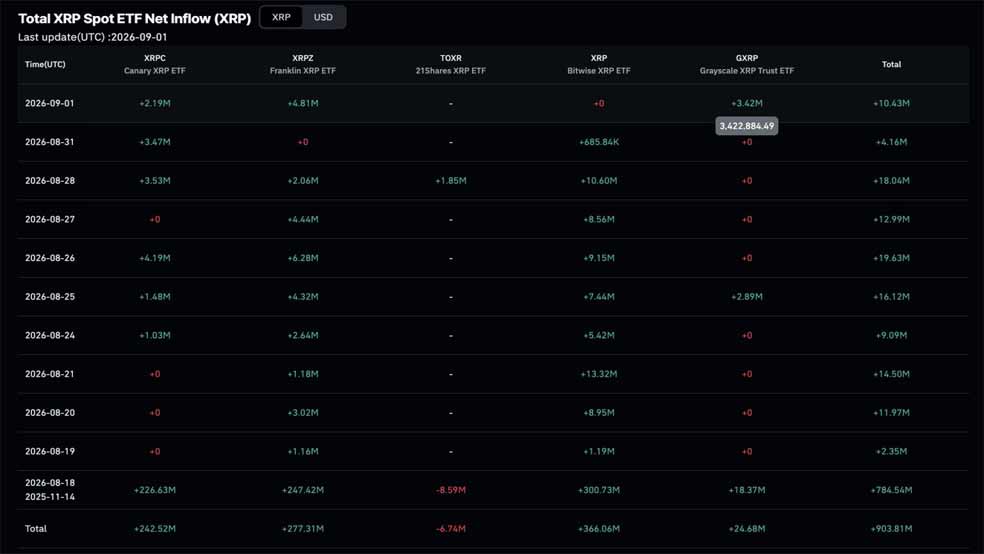Click the +10.43M total value

click(x=891, y=104)
